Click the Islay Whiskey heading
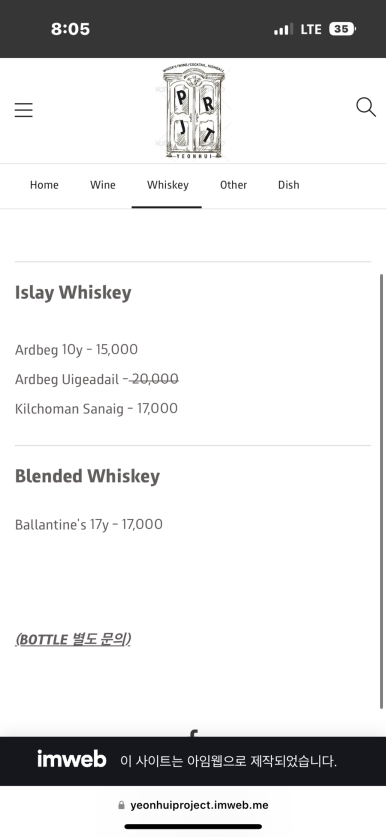Image resolution: width=386 pixels, height=837 pixels. 73,293
